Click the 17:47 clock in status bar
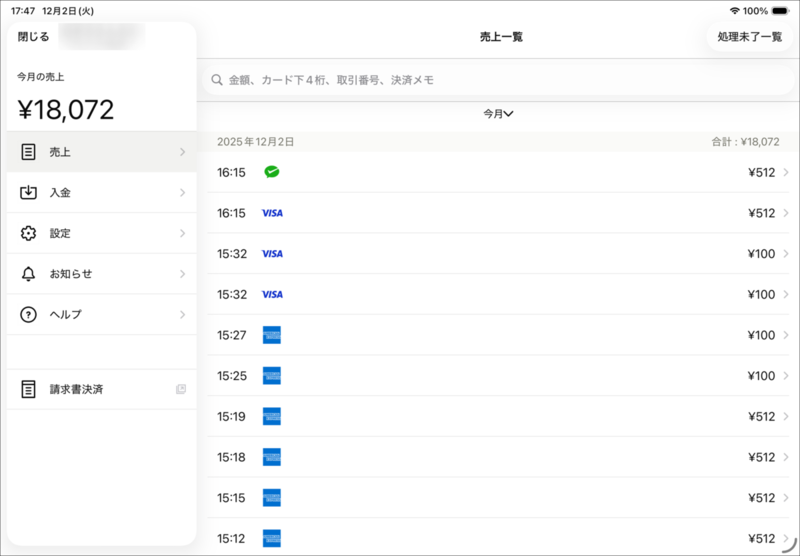 click(x=23, y=11)
